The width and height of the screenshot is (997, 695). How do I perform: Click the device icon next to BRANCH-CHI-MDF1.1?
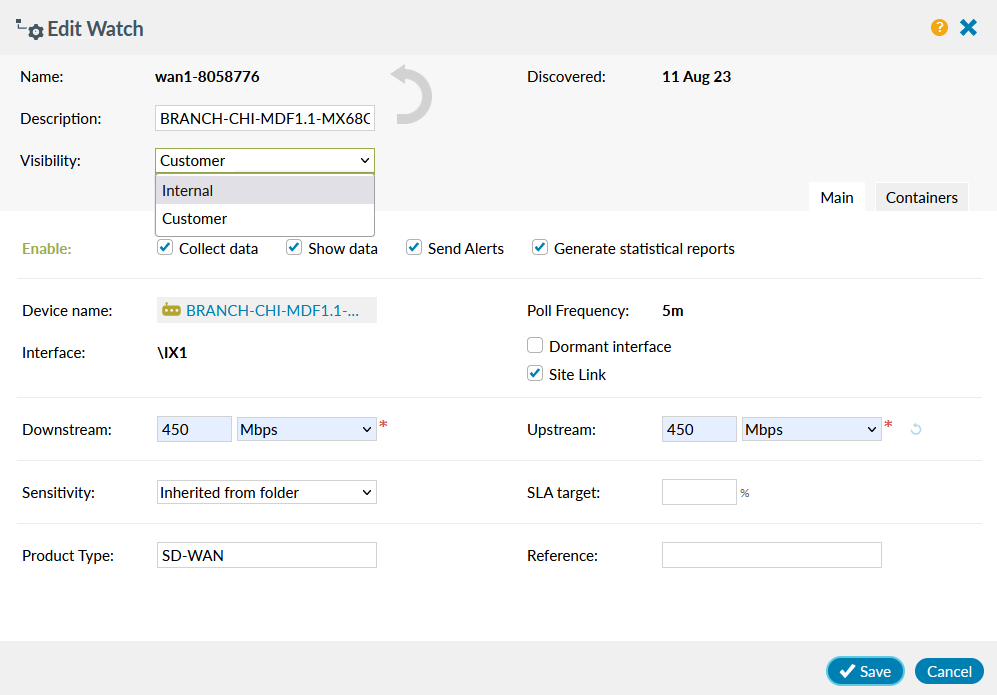point(172,310)
